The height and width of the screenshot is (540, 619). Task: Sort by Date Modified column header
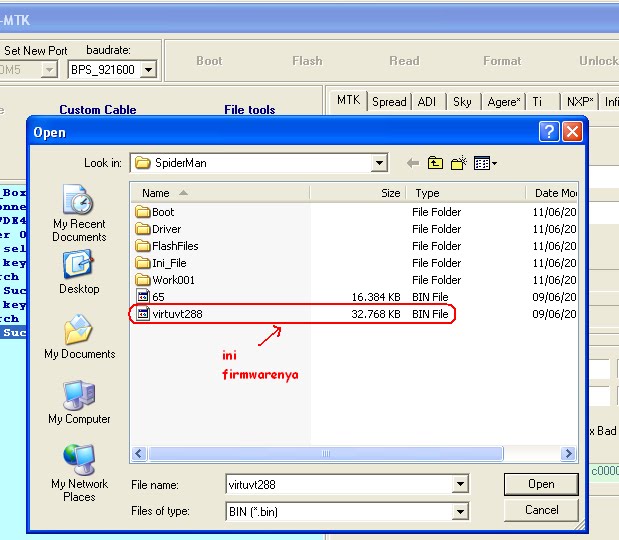[x=552, y=193]
